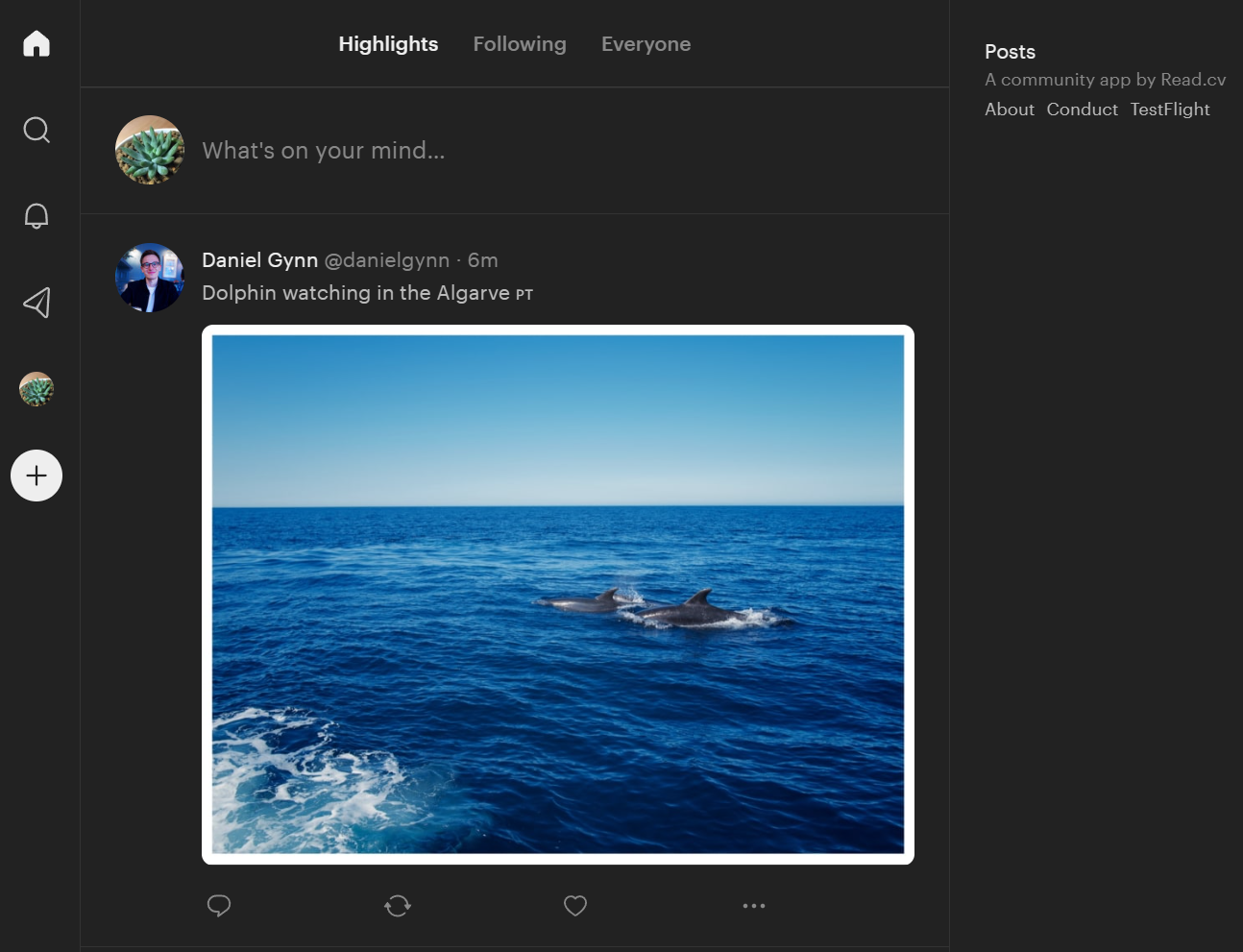Open Daniel Gynn's name link
Image resolution: width=1243 pixels, height=952 pixels.
259,260
